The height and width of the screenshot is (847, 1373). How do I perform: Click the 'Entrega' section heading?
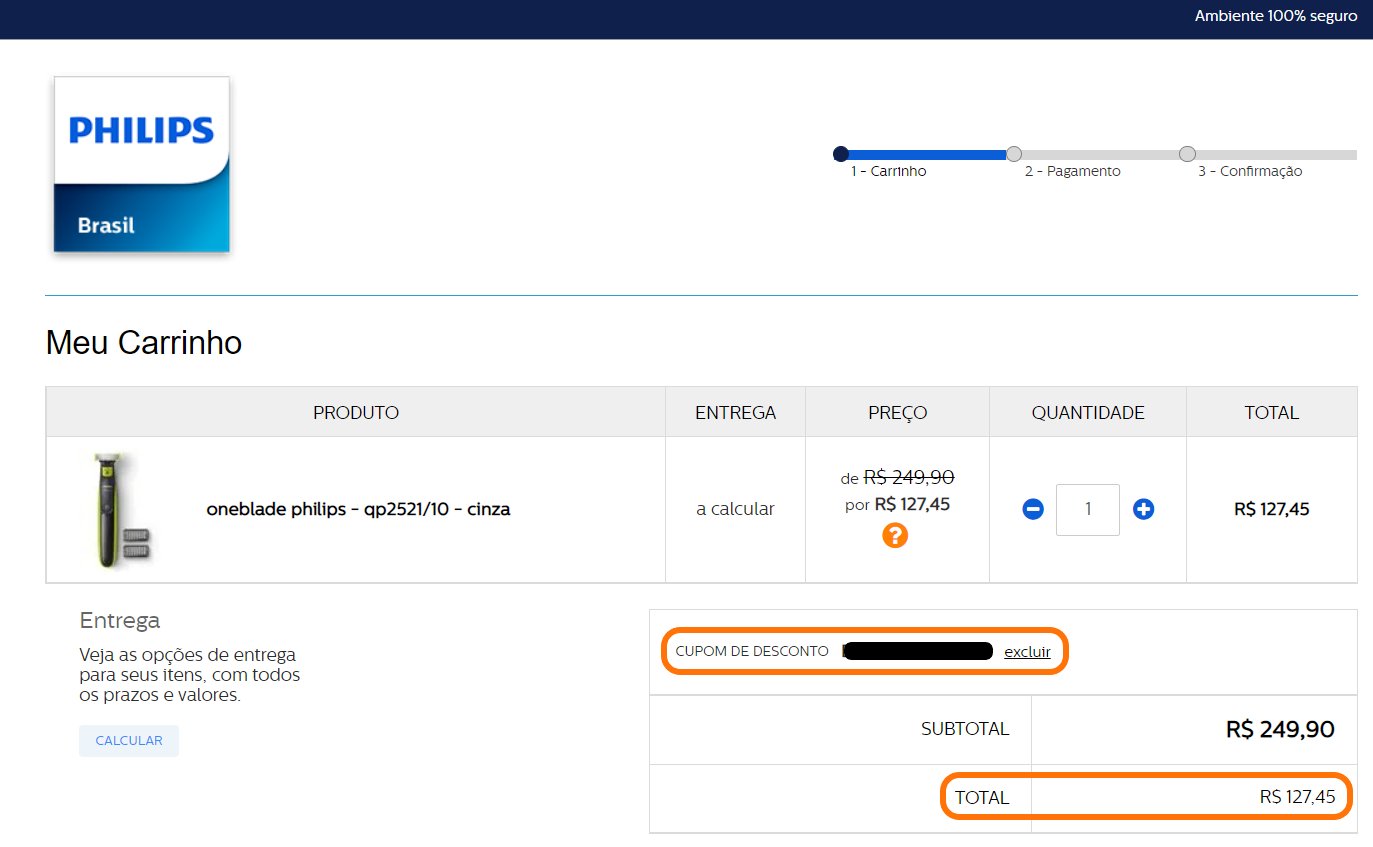pos(119,621)
